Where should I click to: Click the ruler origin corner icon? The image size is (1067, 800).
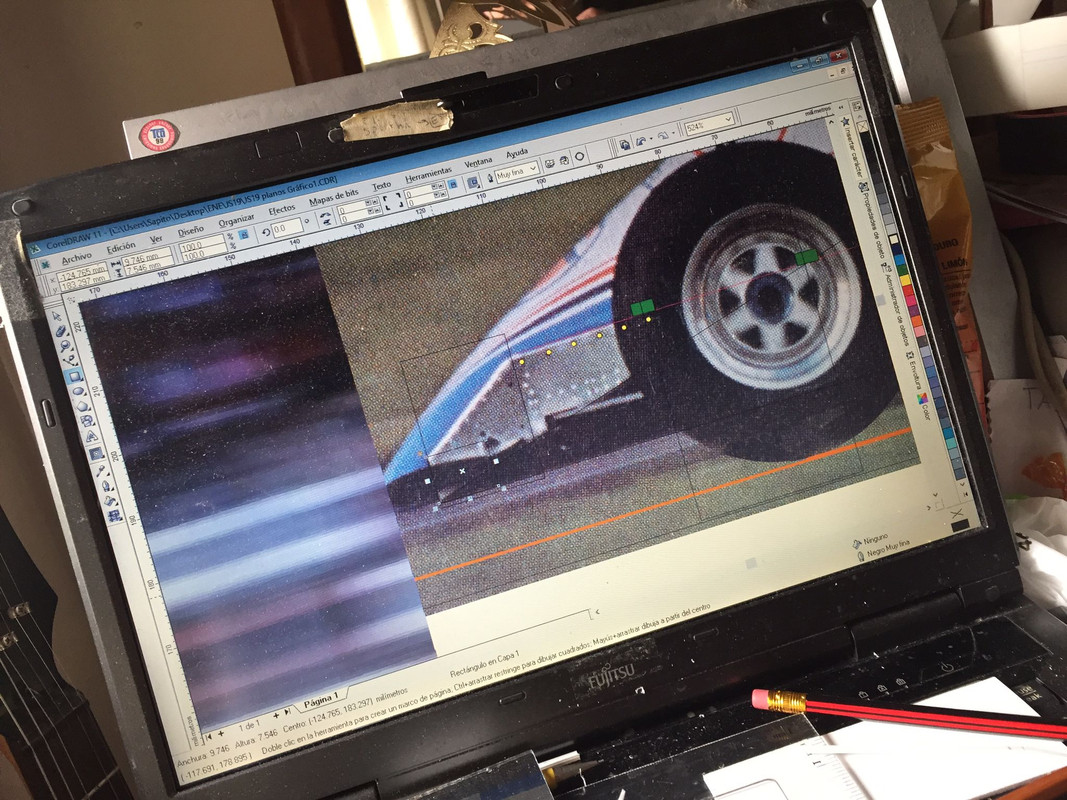pos(71,300)
